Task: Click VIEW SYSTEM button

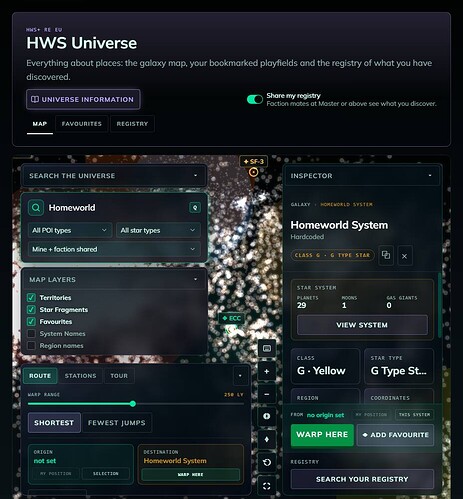Action: (x=362, y=325)
